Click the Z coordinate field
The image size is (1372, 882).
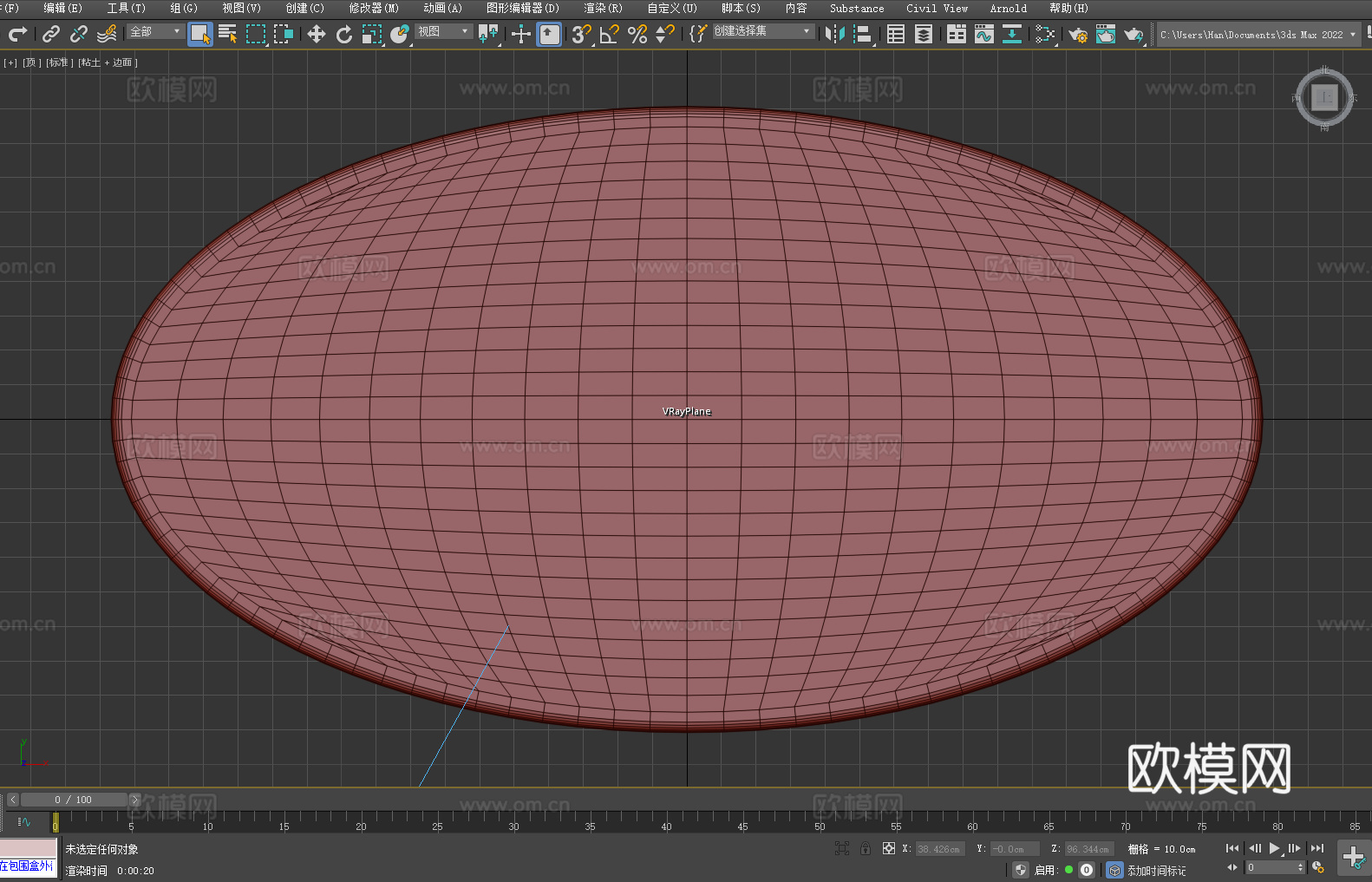(1088, 849)
